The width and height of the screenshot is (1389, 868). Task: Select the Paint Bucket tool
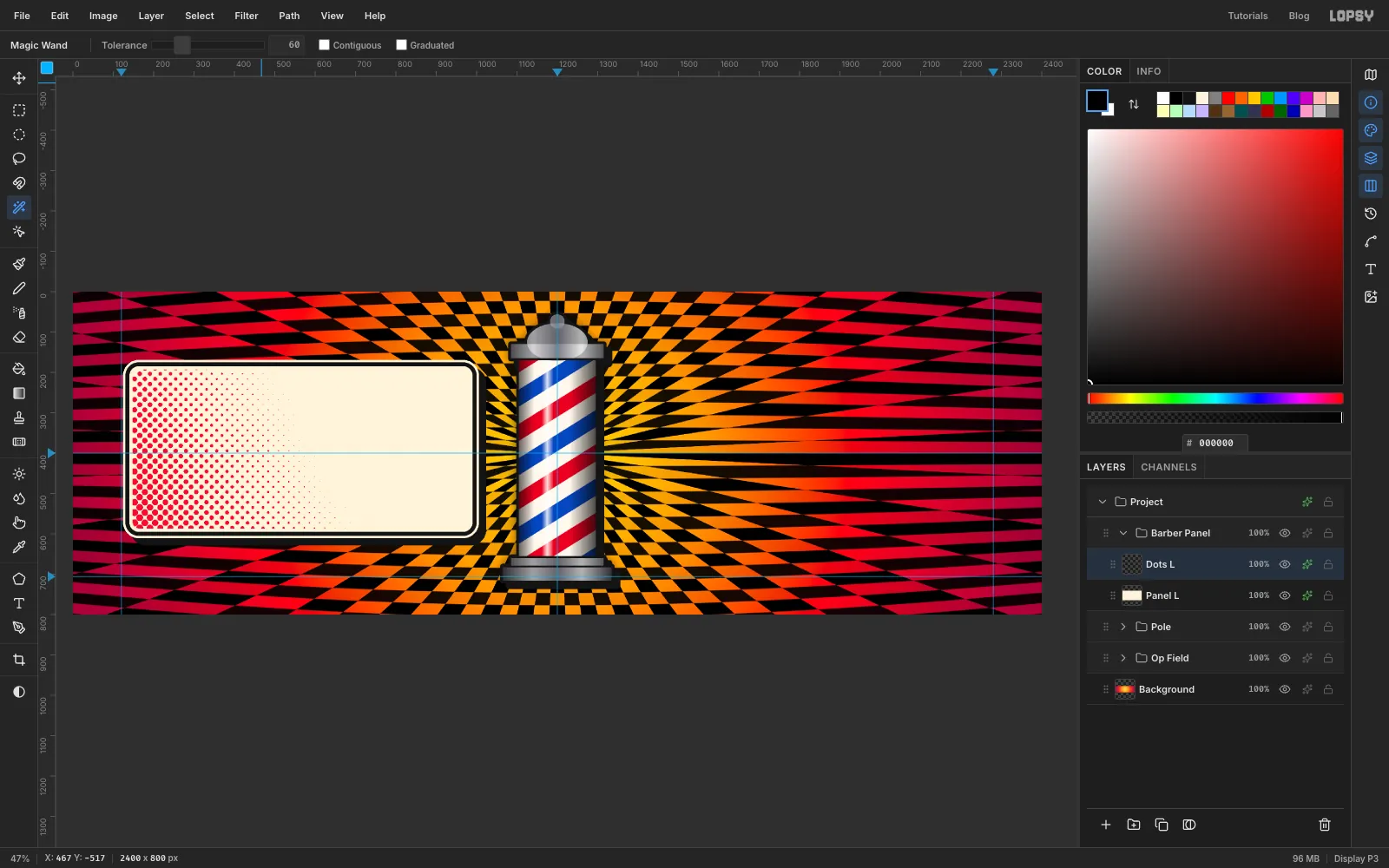point(19,369)
